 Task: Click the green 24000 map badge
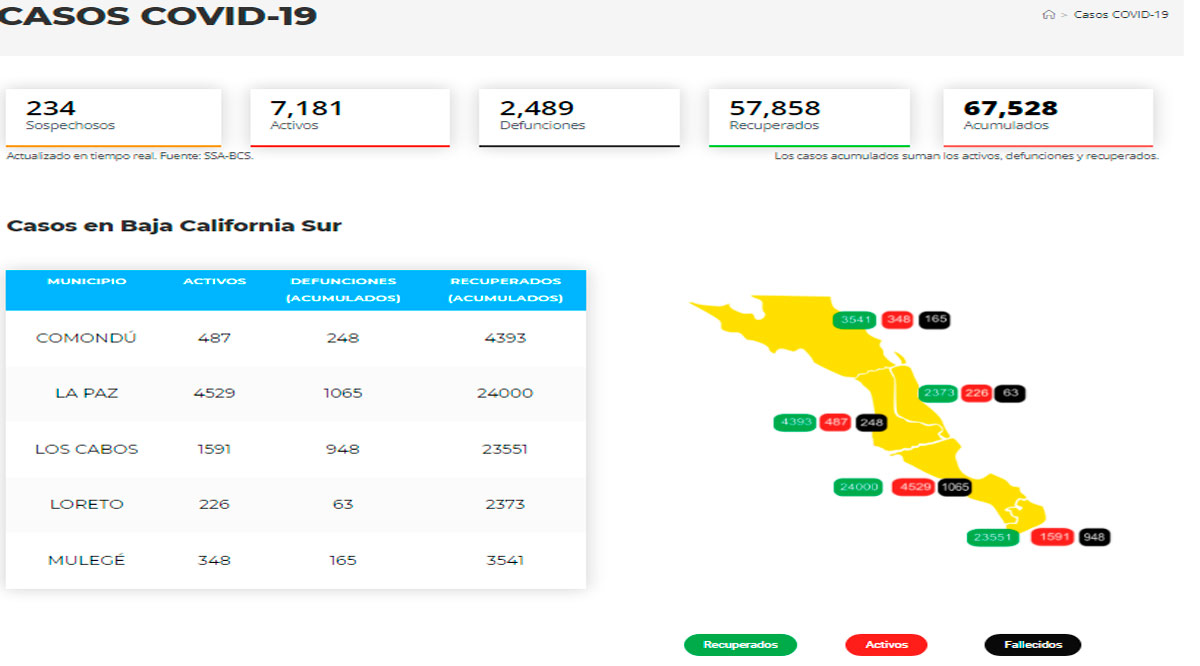(859, 487)
